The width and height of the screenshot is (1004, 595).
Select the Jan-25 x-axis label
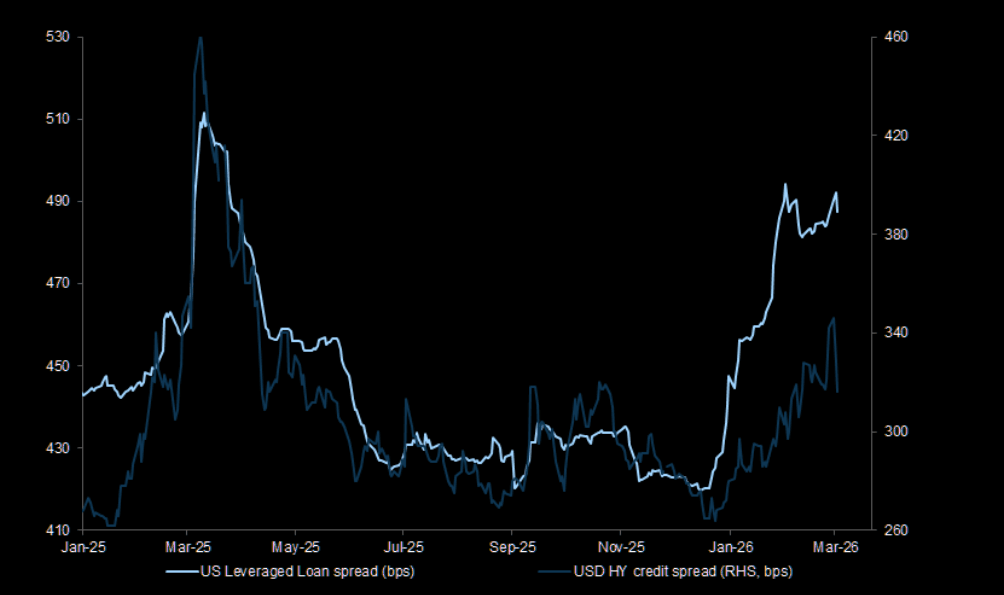tap(81, 547)
